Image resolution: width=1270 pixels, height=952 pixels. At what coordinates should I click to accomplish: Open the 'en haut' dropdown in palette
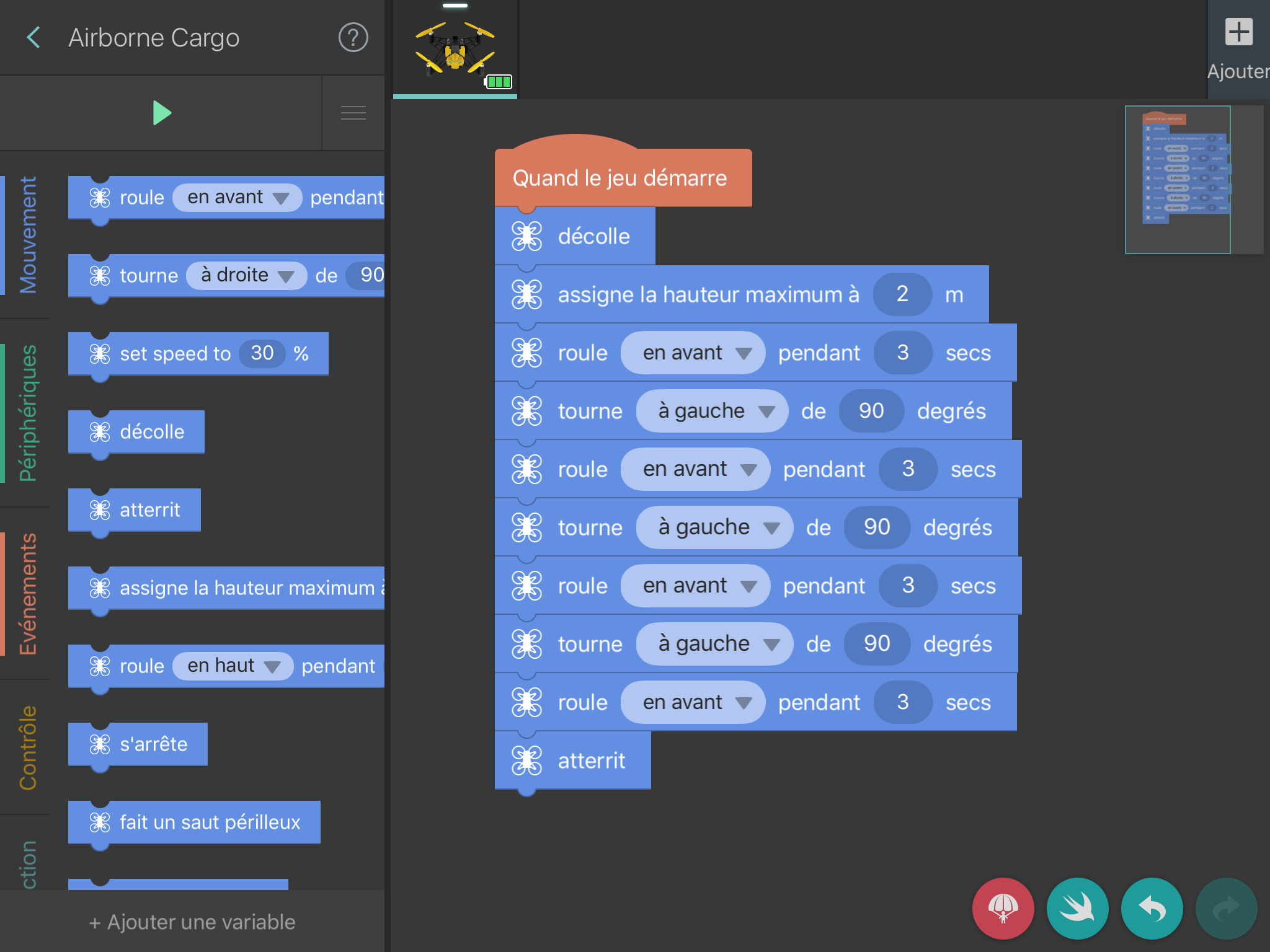click(233, 666)
